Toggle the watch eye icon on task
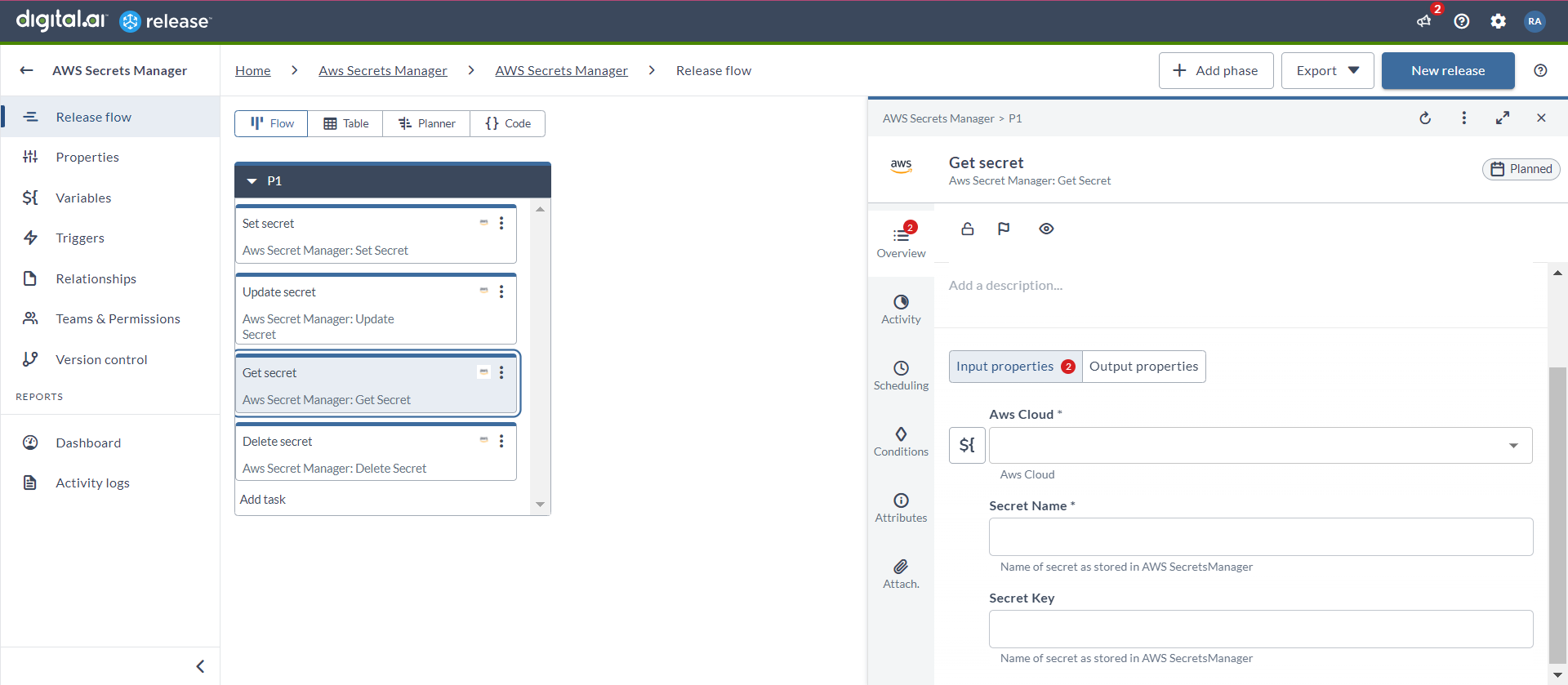Viewport: 1568px width, 685px height. (x=1046, y=229)
